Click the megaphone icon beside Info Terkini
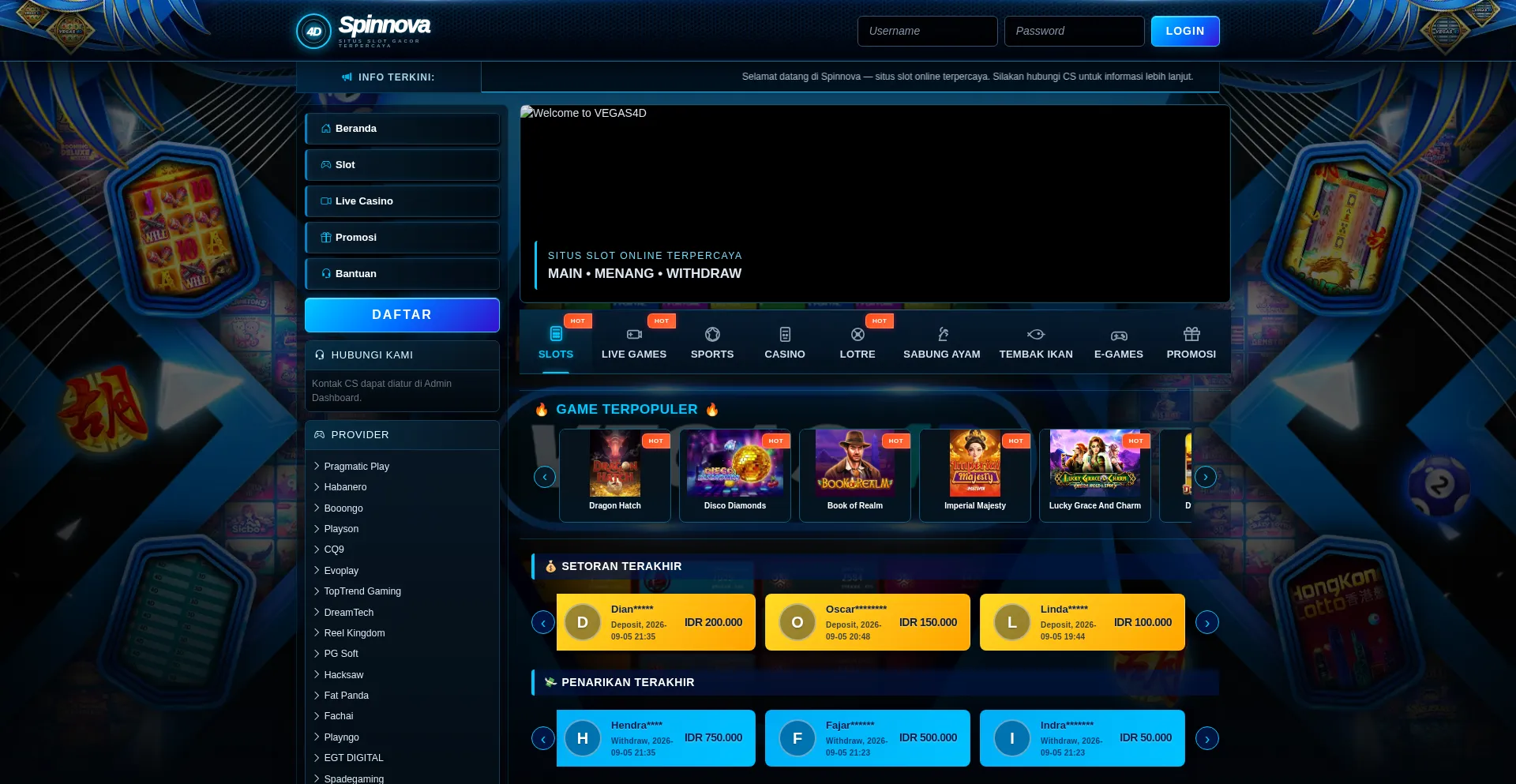The width and height of the screenshot is (1516, 784). point(347,77)
